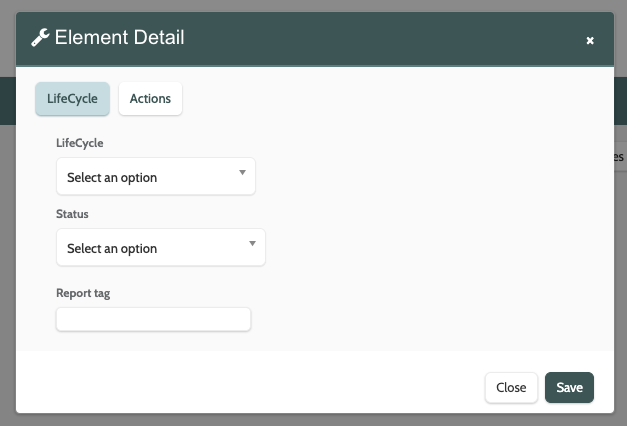Image resolution: width=627 pixels, height=426 pixels.
Task: Click the Status dropdown arrow
Action: pos(252,243)
